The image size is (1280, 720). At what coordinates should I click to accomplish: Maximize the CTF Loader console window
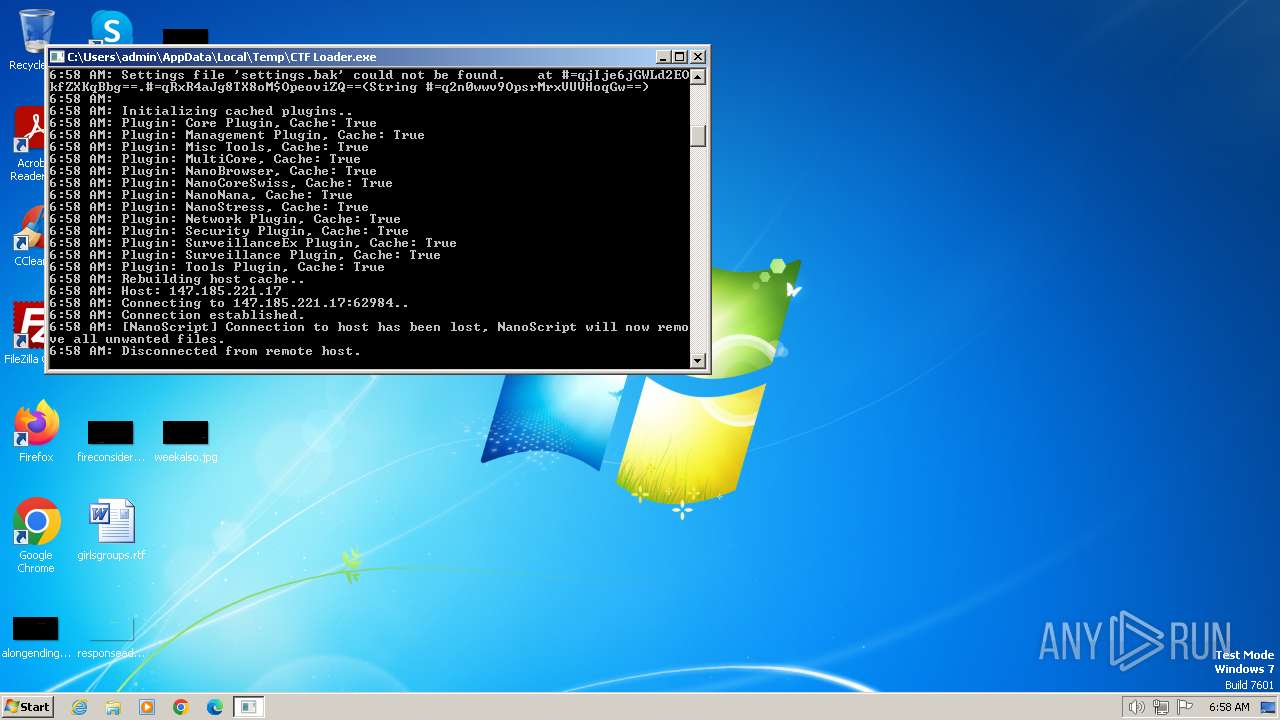click(679, 57)
